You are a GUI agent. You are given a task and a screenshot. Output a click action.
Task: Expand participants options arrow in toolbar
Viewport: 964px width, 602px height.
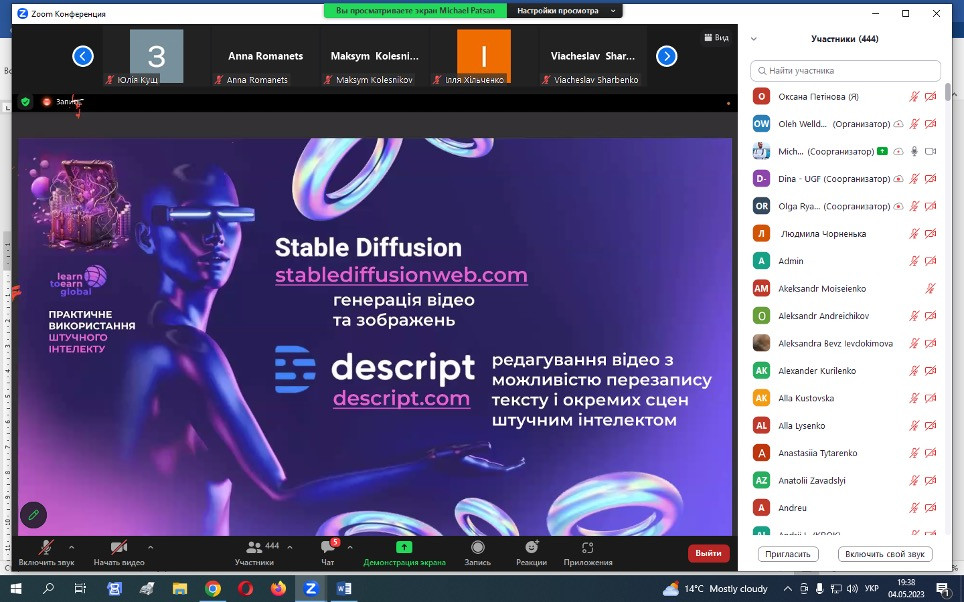coord(290,547)
